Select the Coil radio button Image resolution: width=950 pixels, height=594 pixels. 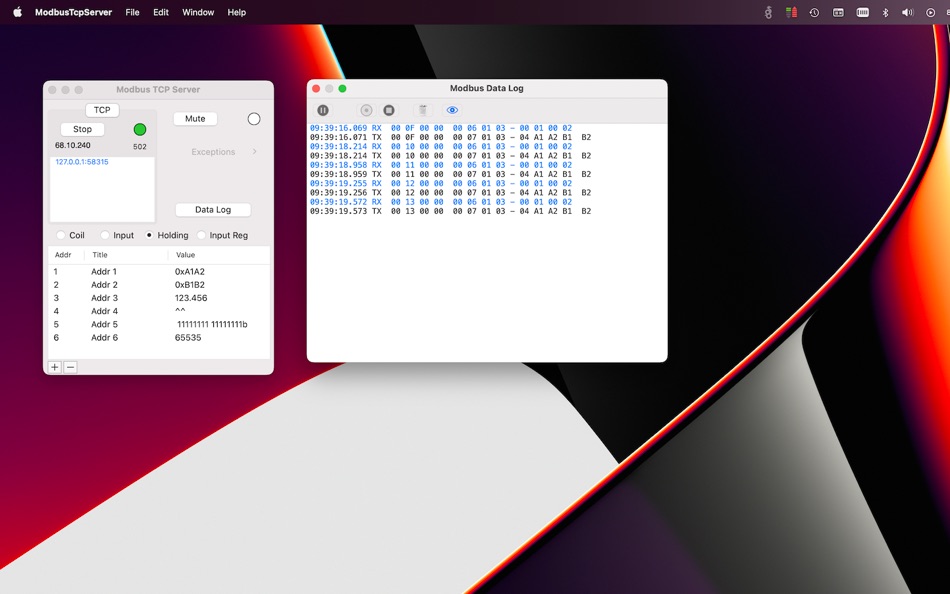[61, 235]
